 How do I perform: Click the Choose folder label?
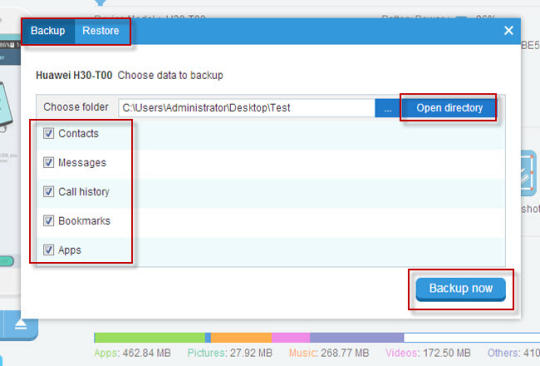point(76,107)
